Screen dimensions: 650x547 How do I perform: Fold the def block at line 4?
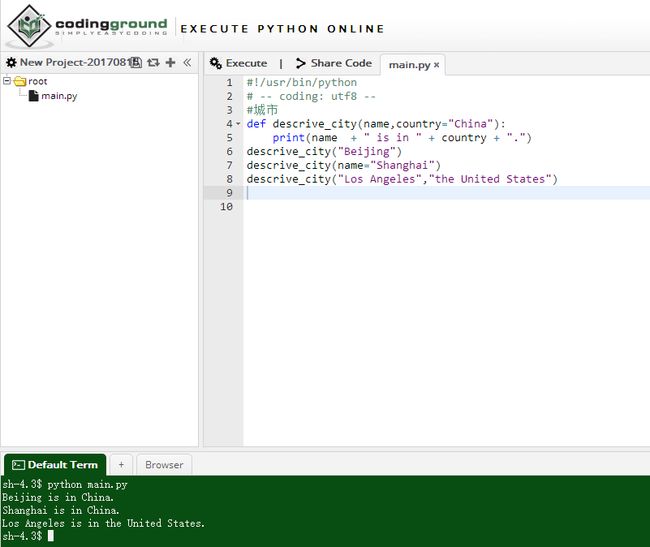[238, 124]
